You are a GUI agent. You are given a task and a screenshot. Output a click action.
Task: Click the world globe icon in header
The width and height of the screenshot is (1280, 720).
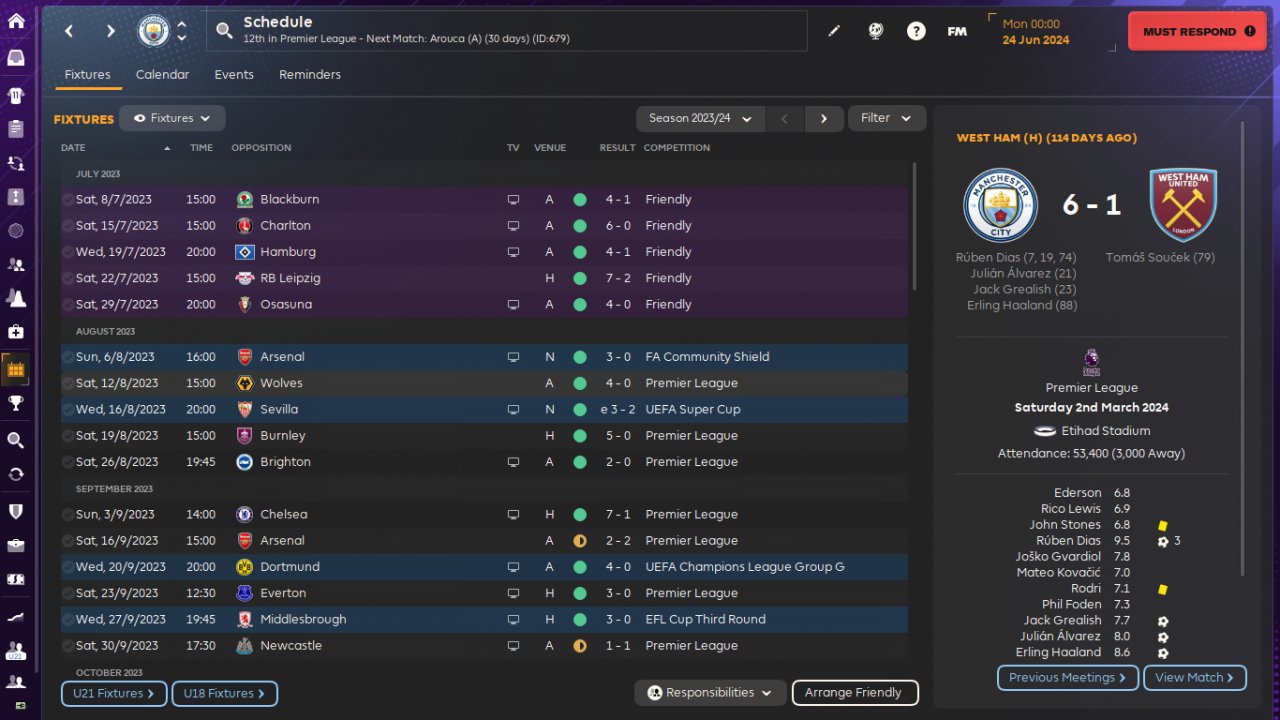[876, 31]
